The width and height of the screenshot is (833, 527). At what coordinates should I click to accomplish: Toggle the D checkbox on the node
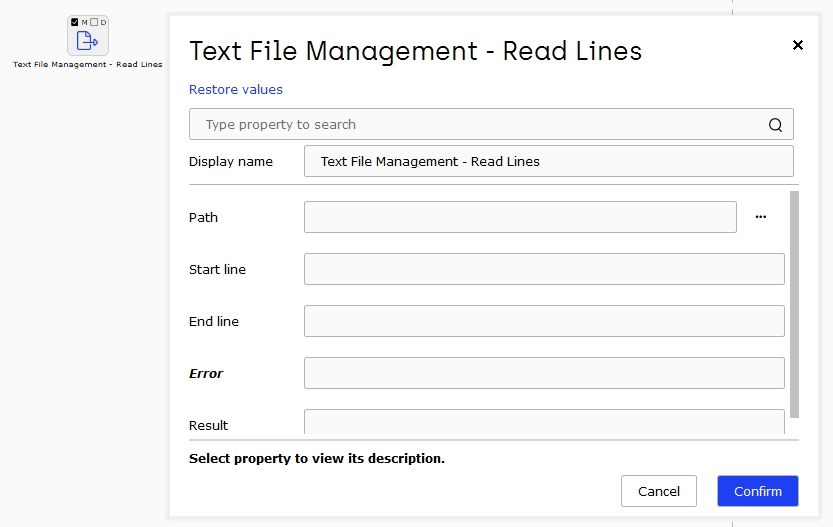point(94,22)
